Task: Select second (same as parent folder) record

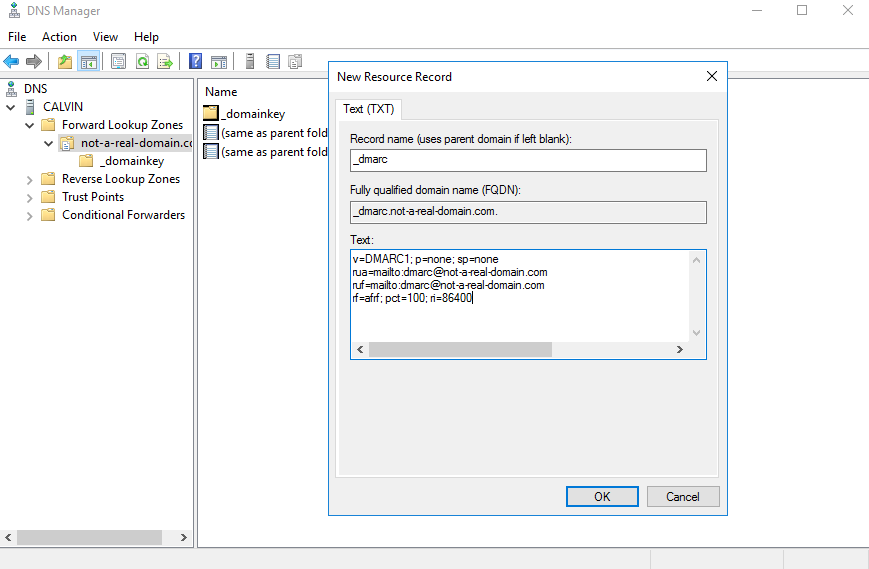Action: tap(265, 152)
